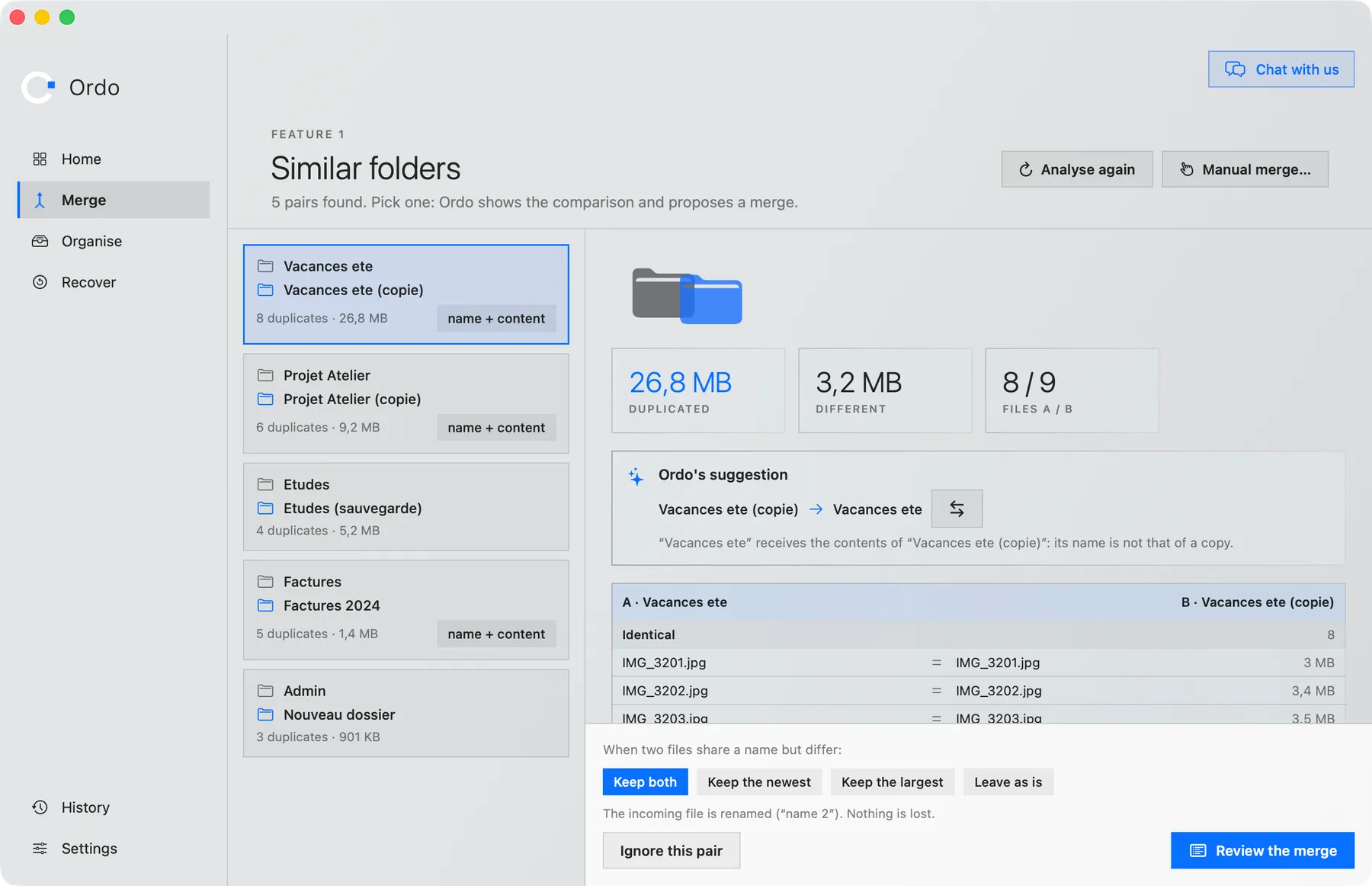
Task: Click the grey folder icon next to Admin
Action: (265, 691)
